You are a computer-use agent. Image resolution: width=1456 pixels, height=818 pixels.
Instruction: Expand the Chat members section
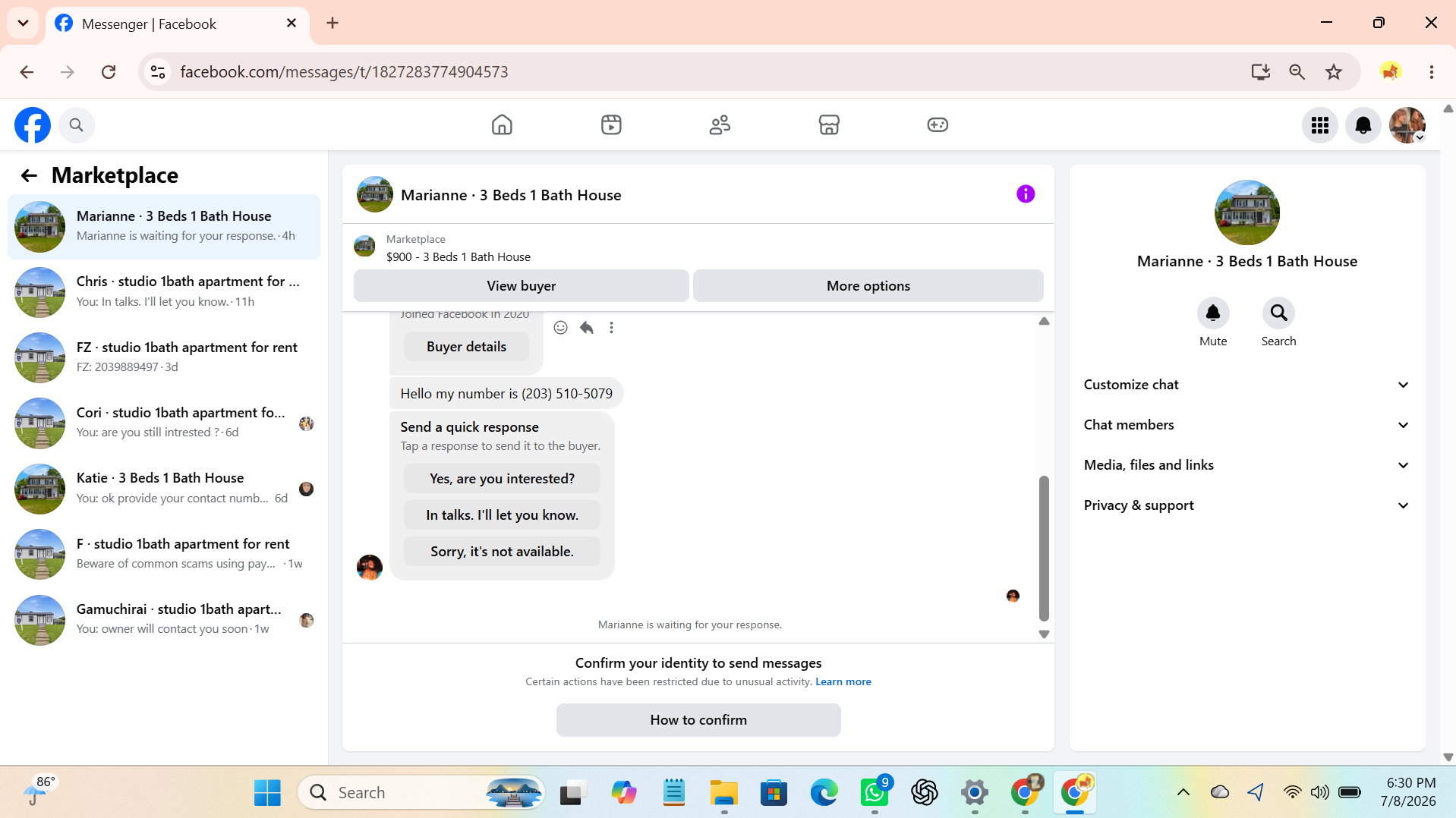click(x=1247, y=425)
